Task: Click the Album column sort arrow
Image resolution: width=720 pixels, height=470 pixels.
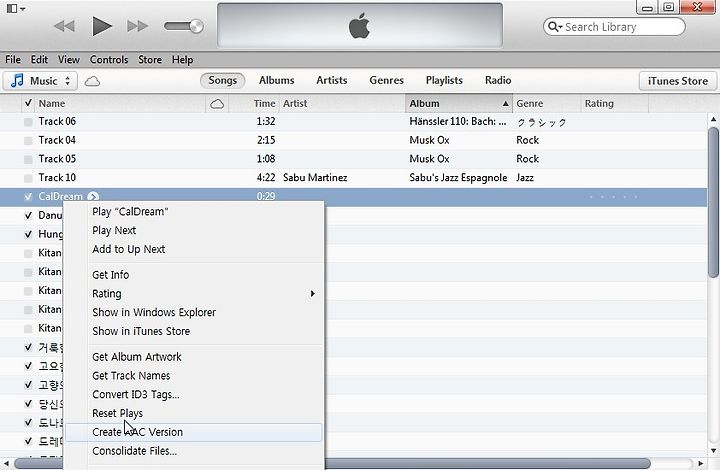Action: point(505,104)
